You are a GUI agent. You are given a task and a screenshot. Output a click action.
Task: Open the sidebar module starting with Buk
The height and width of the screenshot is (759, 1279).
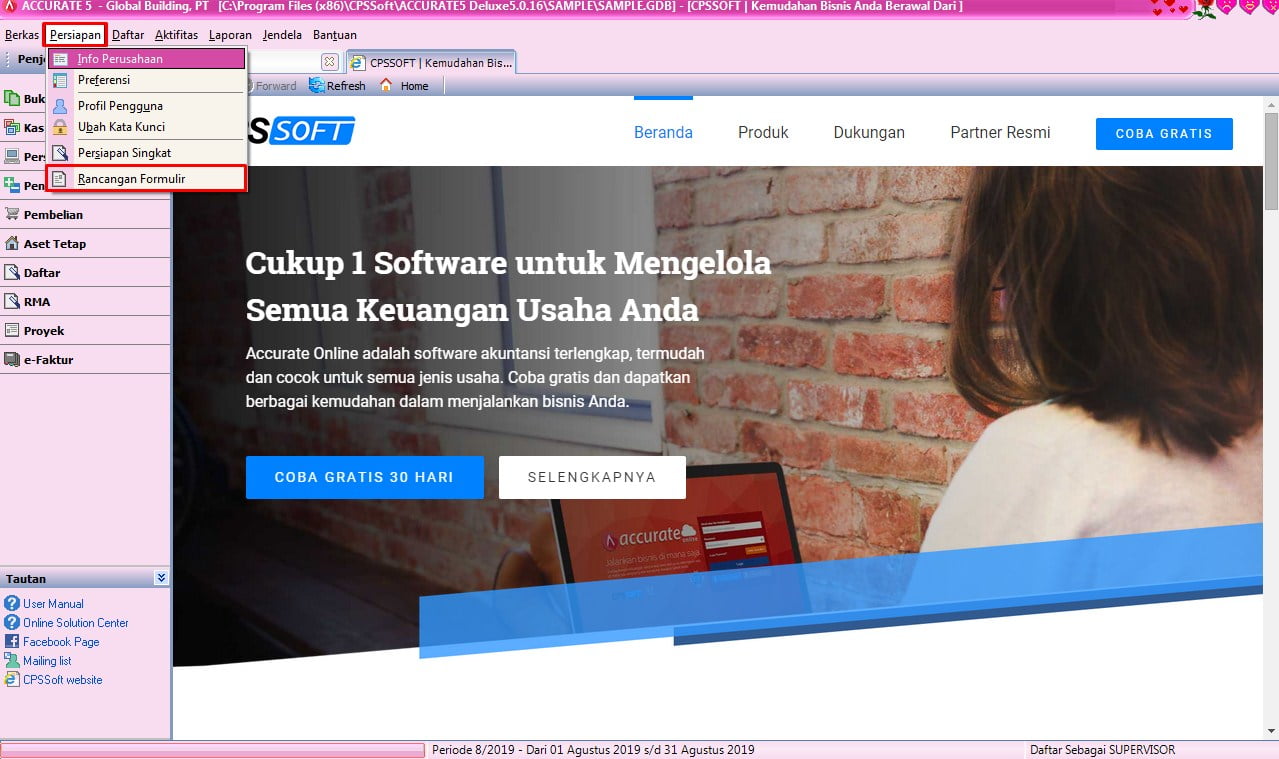tap(24, 98)
